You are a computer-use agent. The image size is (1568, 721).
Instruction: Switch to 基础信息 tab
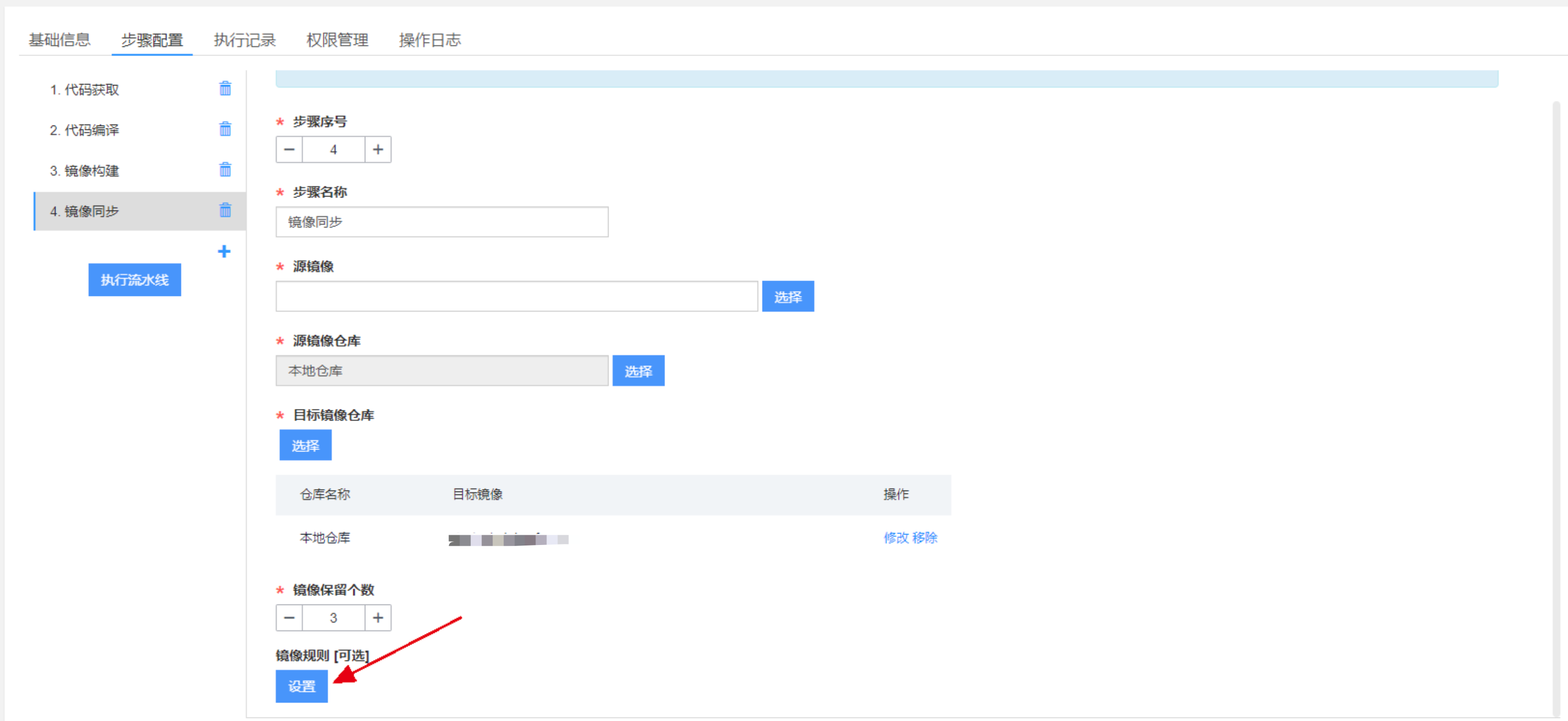point(59,40)
